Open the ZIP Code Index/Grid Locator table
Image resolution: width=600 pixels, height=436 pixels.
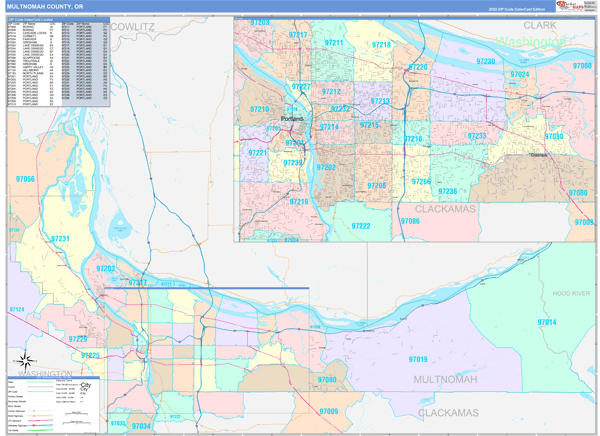pos(58,62)
